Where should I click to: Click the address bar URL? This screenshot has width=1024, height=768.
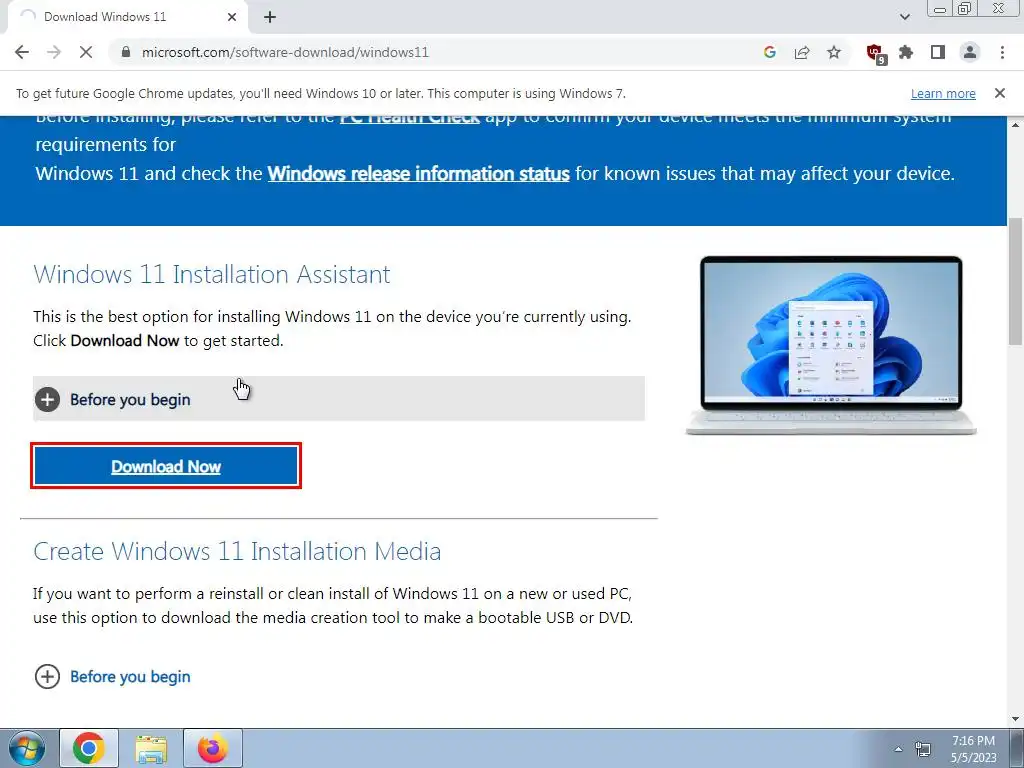285,52
